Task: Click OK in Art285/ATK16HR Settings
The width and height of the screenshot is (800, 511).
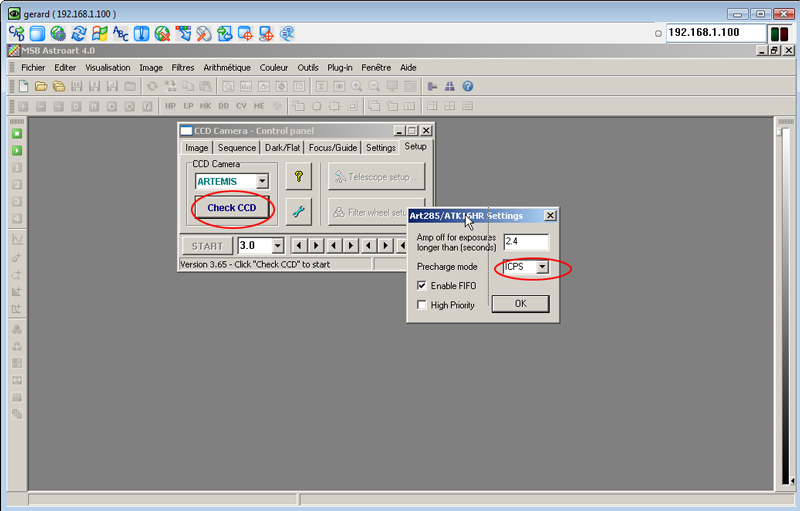Action: [x=520, y=304]
